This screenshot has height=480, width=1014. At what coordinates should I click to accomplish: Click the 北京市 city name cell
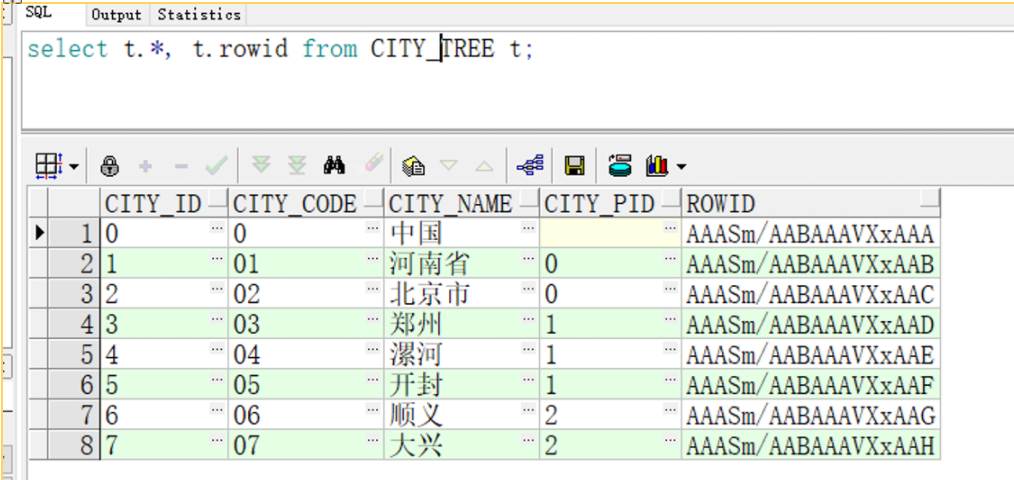(x=462, y=294)
